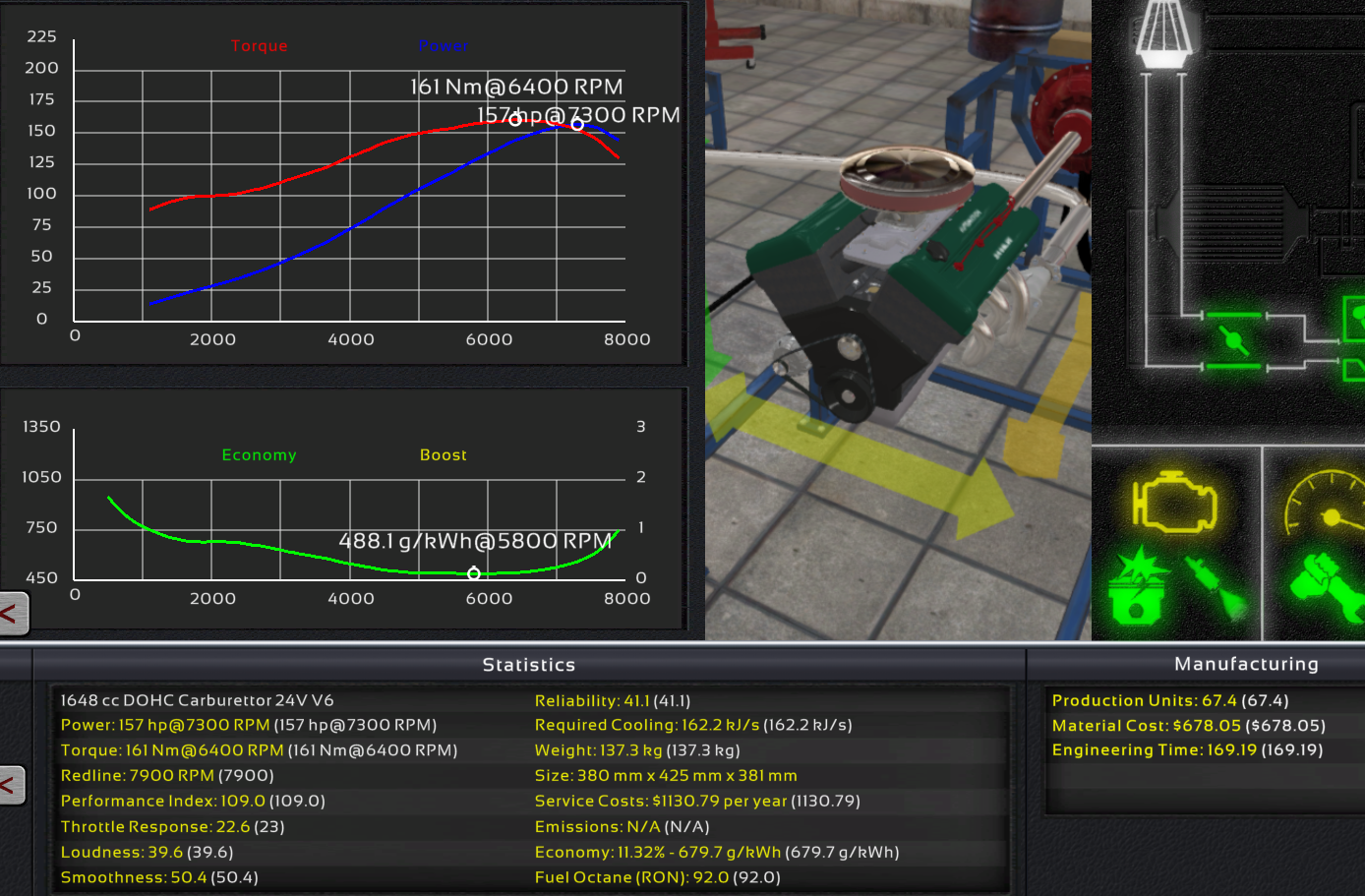Image resolution: width=1365 pixels, height=896 pixels.
Task: Collapse the statistics panel with lower arrow
Action: pyautogui.click(x=12, y=785)
